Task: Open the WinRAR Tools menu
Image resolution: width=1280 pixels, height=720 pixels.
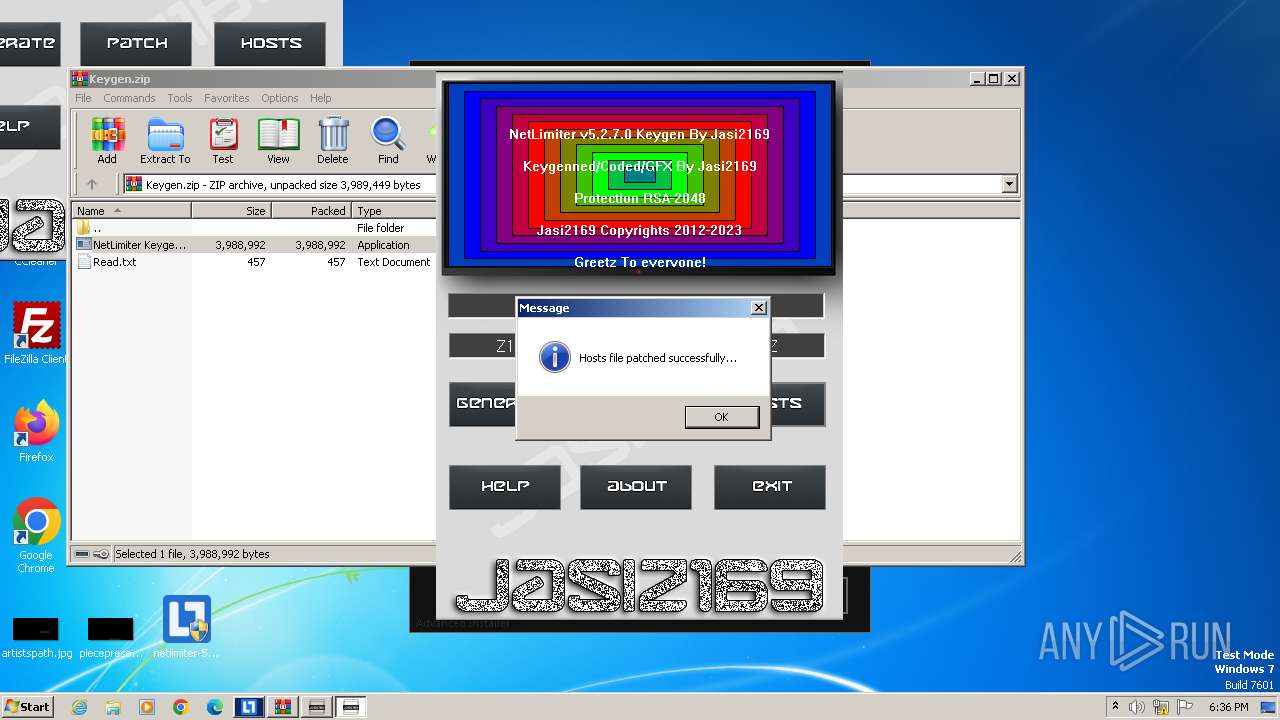Action: point(180,98)
